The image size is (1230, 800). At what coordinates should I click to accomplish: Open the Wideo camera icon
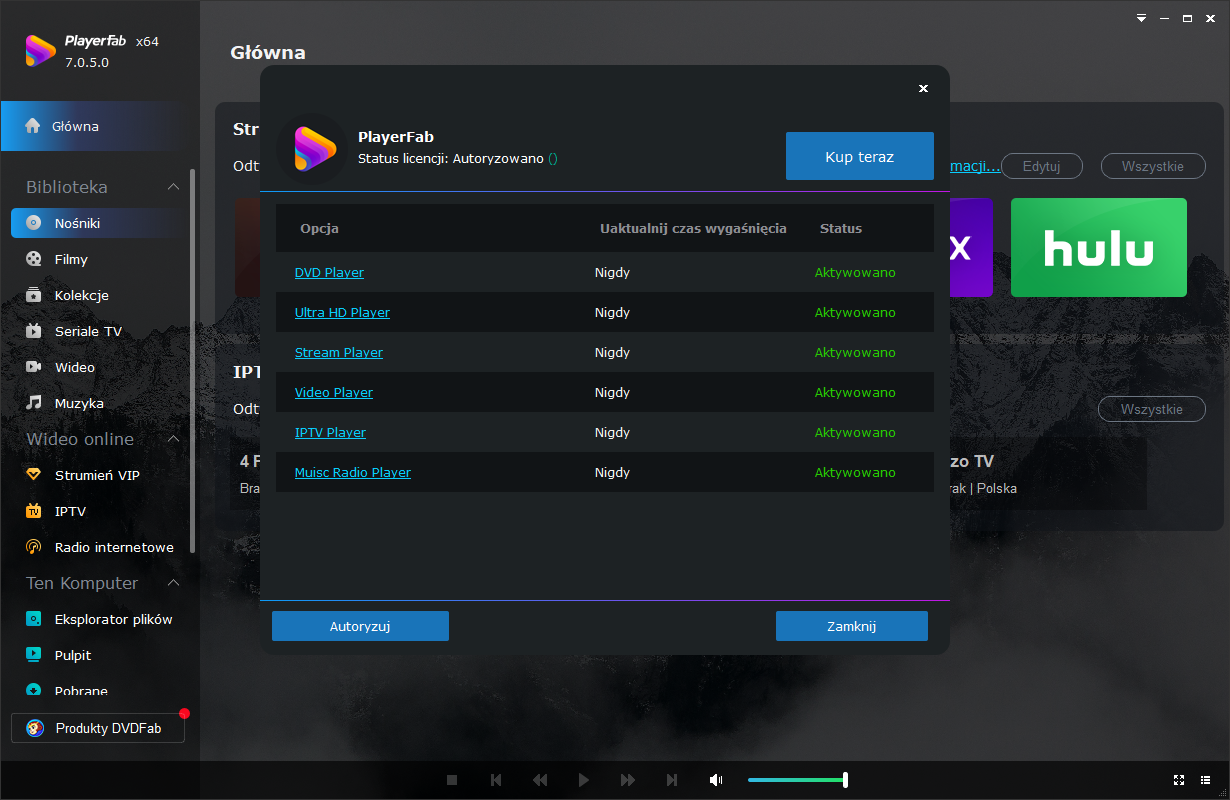pyautogui.click(x=34, y=367)
